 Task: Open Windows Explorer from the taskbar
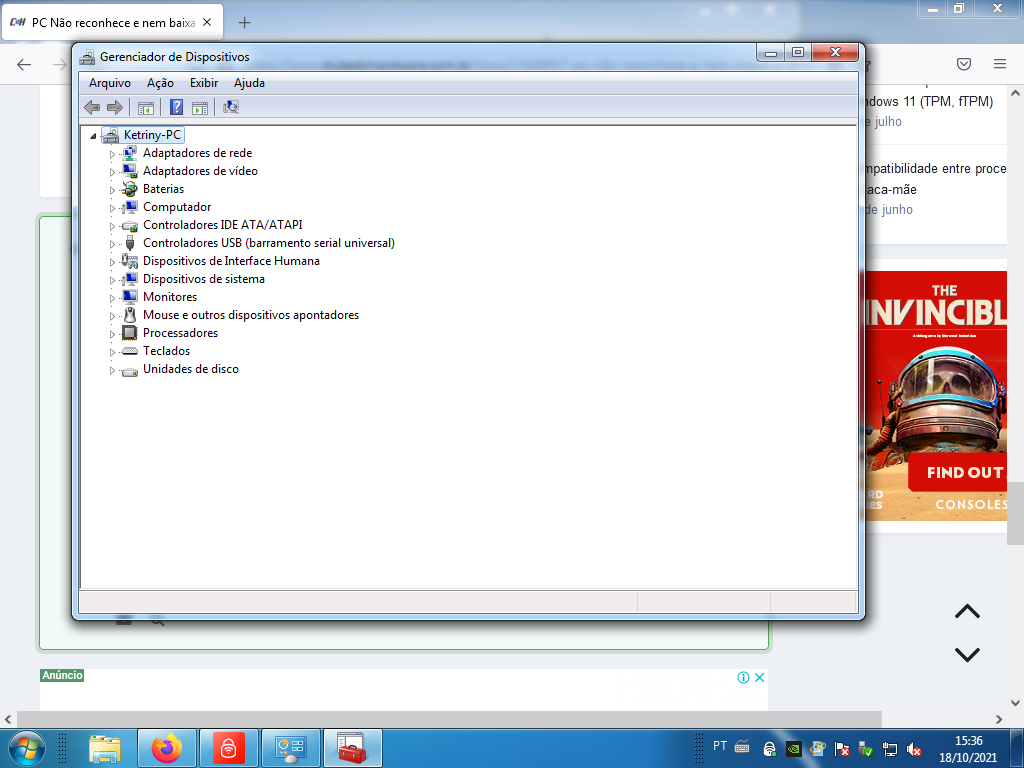[x=104, y=748]
